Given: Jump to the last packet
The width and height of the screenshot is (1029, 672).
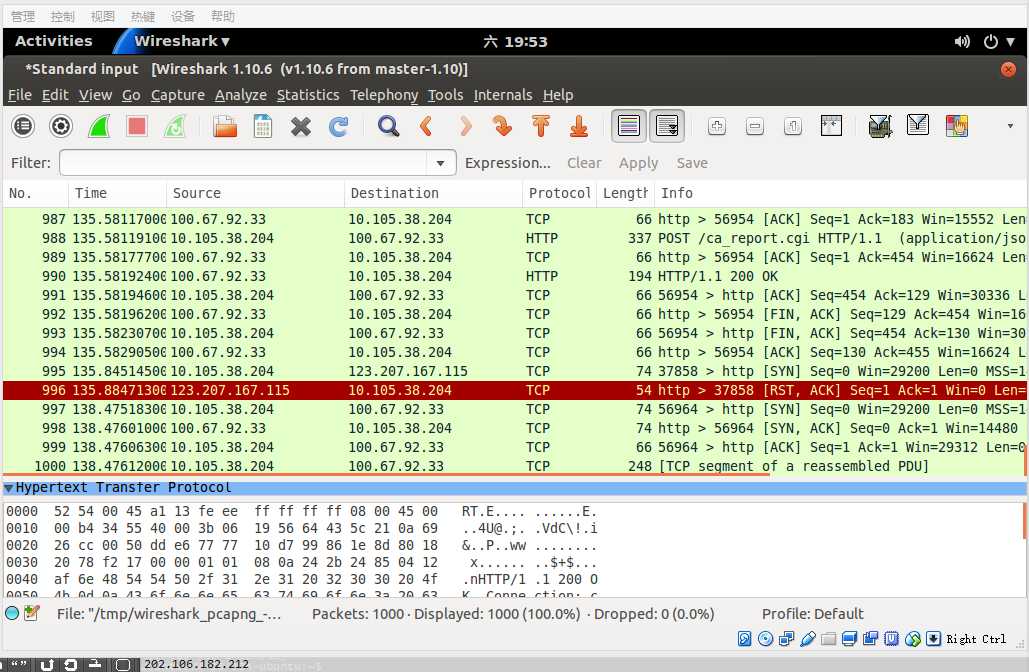Looking at the screenshot, I should [579, 125].
